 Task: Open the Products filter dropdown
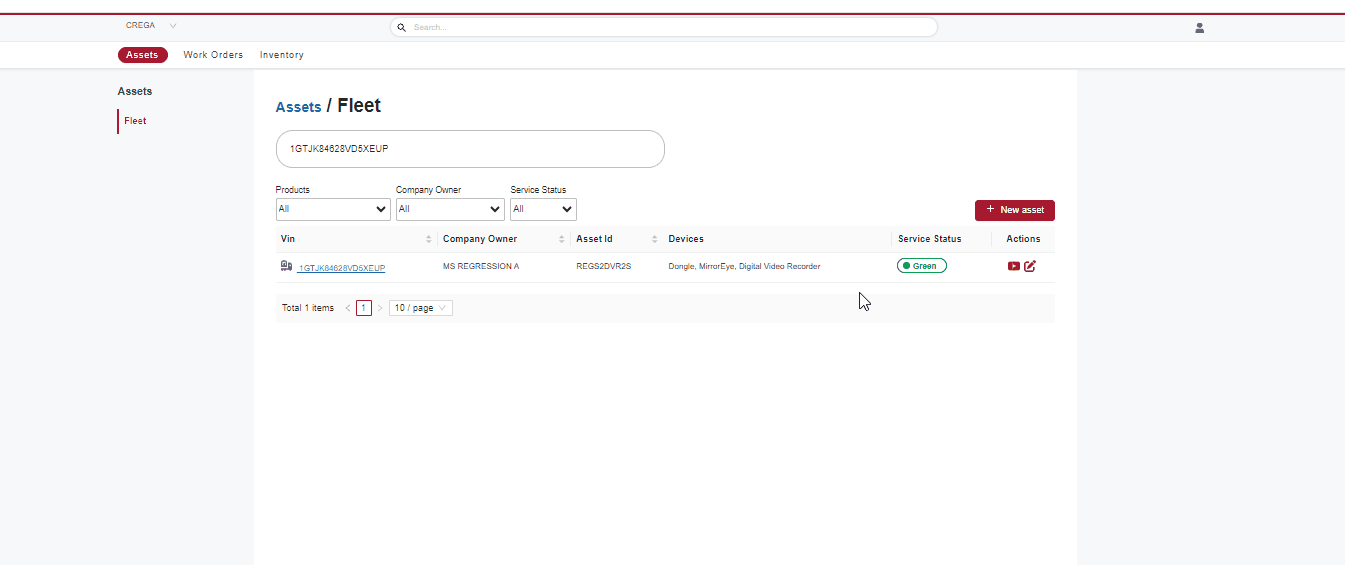(333, 209)
